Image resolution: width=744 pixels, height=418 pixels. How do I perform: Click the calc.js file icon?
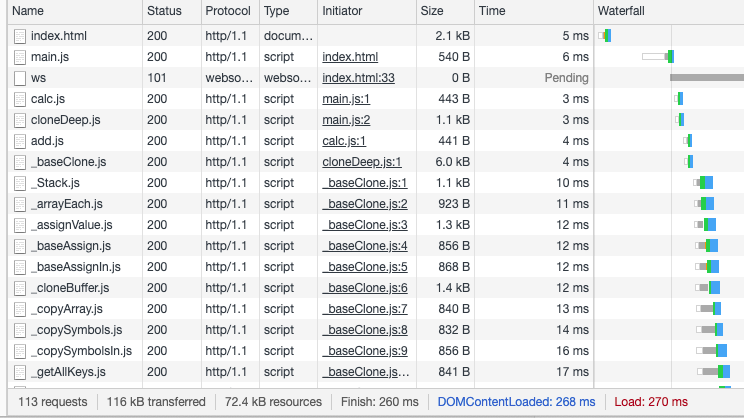(x=20, y=99)
